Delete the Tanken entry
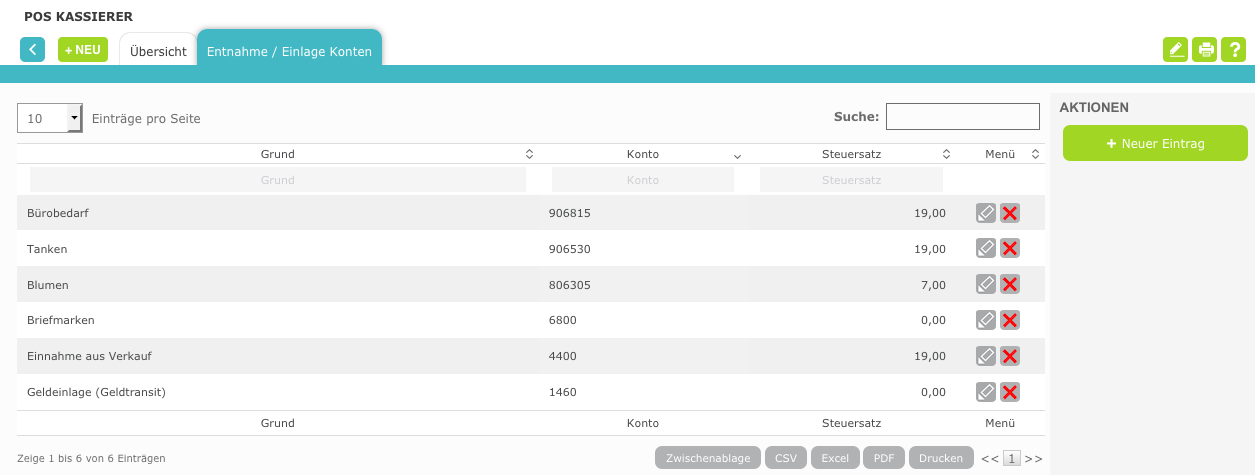The height and width of the screenshot is (475, 1255). pos(1010,249)
